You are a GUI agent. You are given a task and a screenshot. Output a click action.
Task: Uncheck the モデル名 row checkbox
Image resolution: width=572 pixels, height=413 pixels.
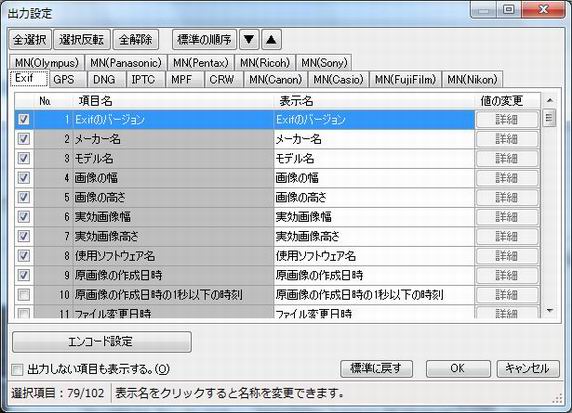click(24, 158)
